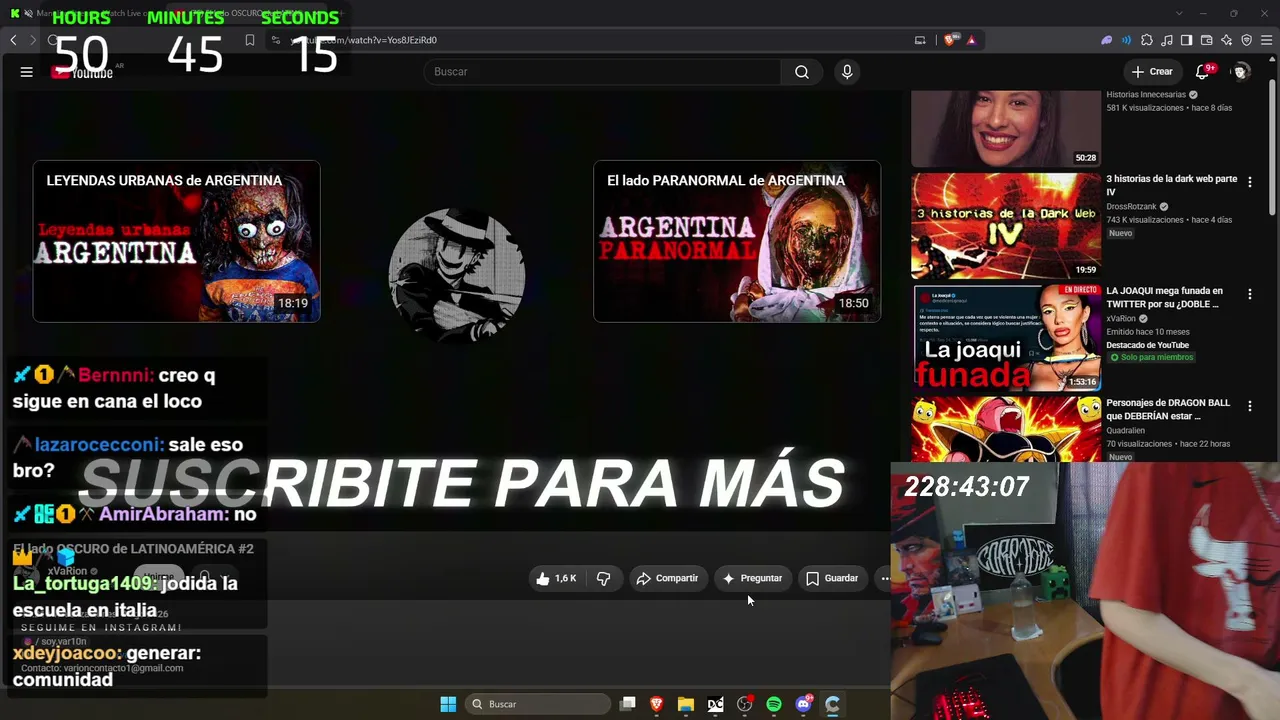Screen dimensions: 1280x720
Task: Open the Brave VPN shield icon
Action: [x=1247, y=40]
